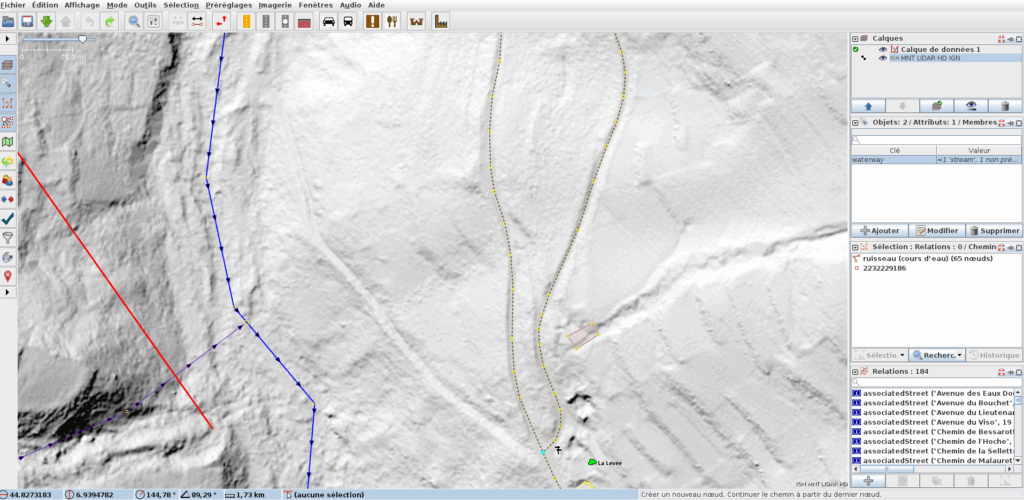The width and height of the screenshot is (1024, 500).
Task: Click the bus preset icon
Action: [x=347, y=21]
